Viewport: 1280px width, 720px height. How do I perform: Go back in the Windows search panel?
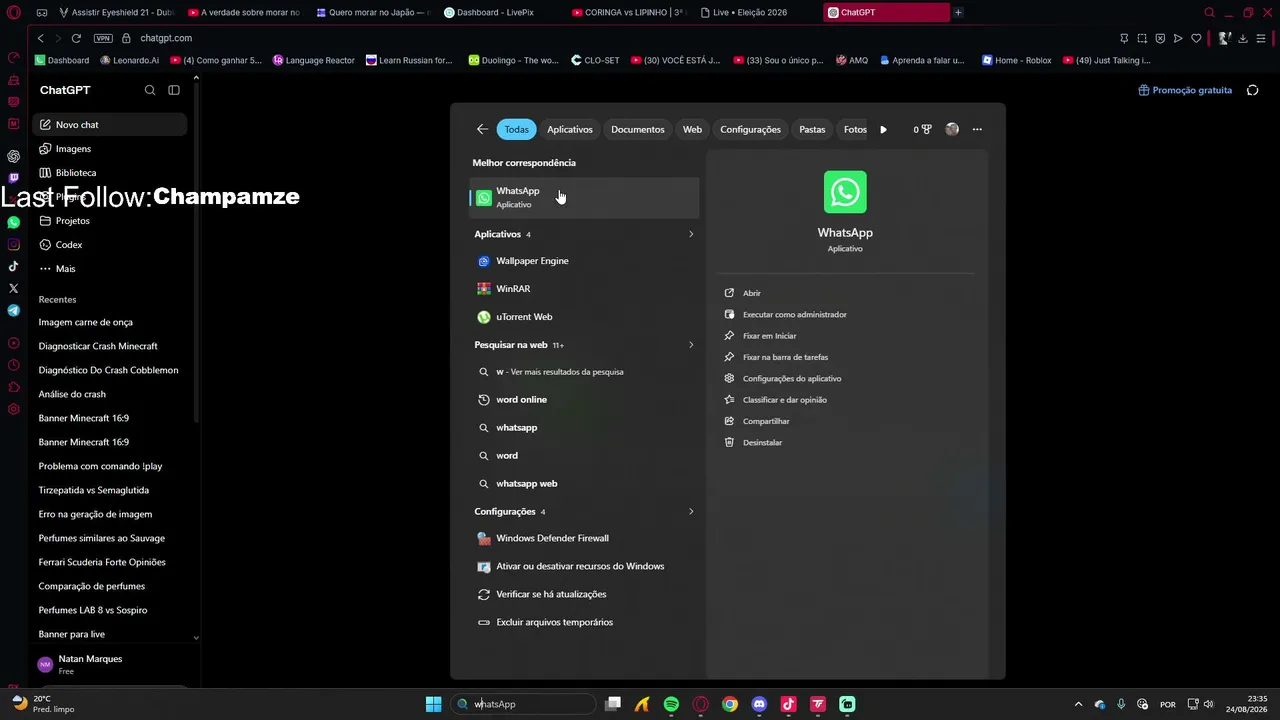482,129
